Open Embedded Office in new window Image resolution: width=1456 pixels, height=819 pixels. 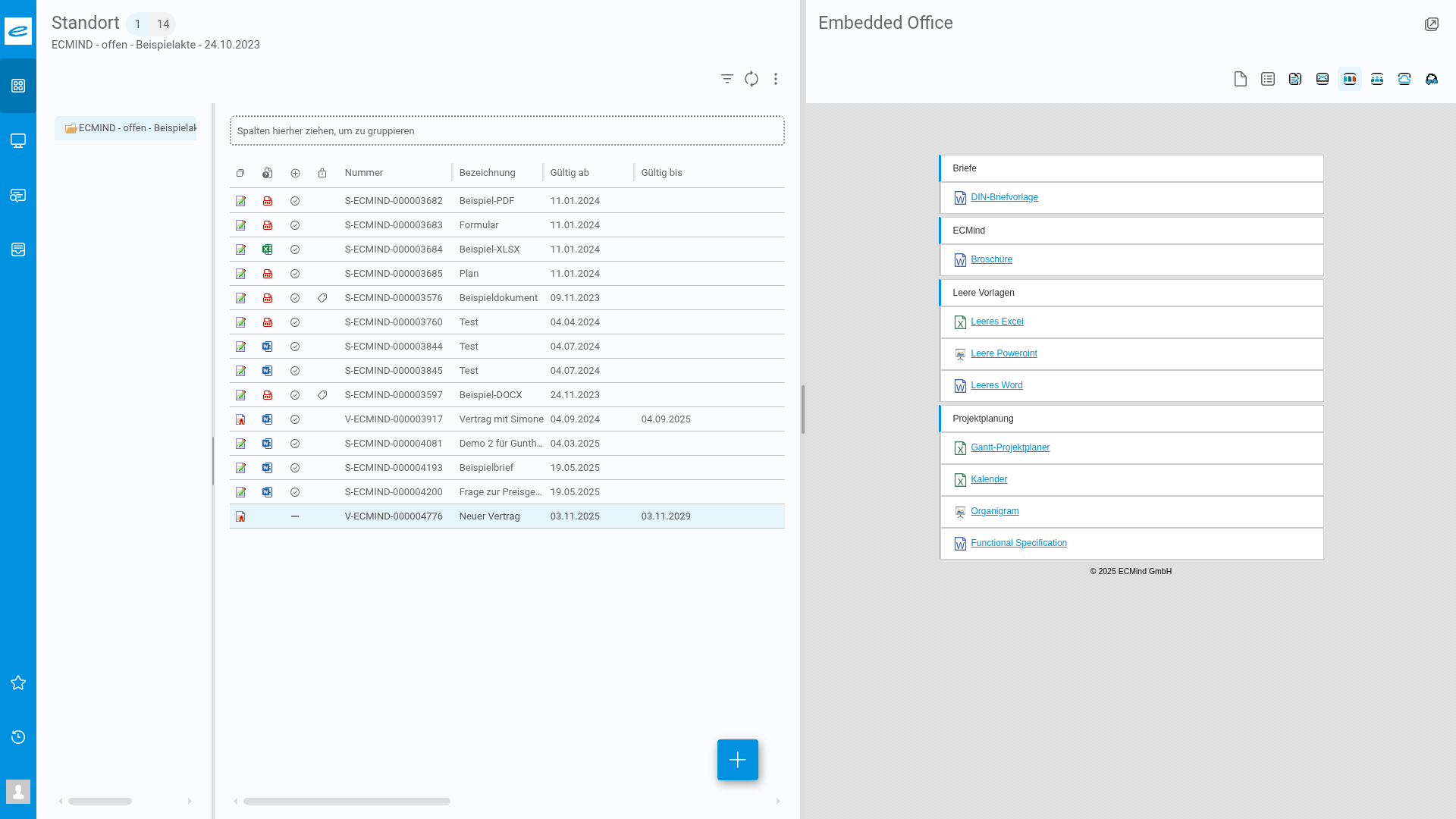[1431, 24]
